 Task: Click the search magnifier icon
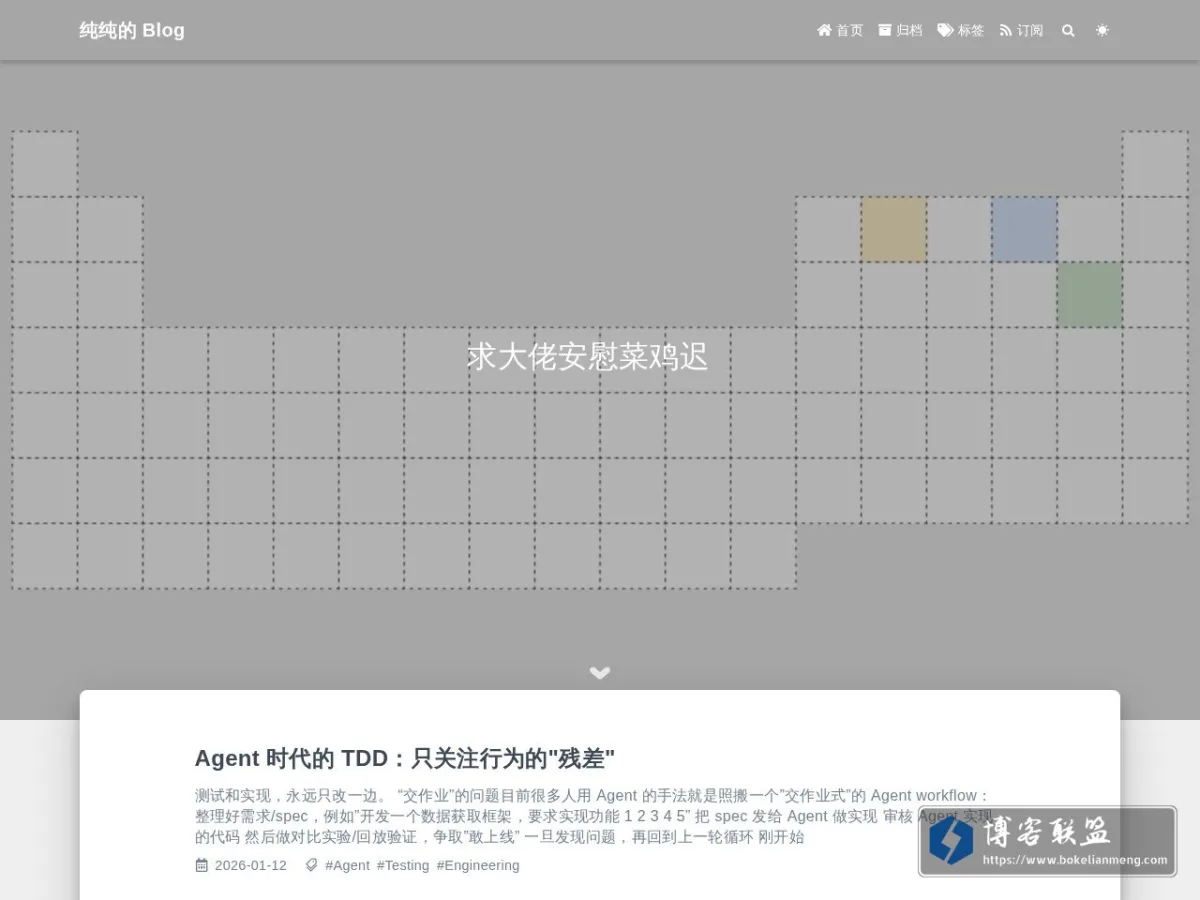pos(1068,30)
